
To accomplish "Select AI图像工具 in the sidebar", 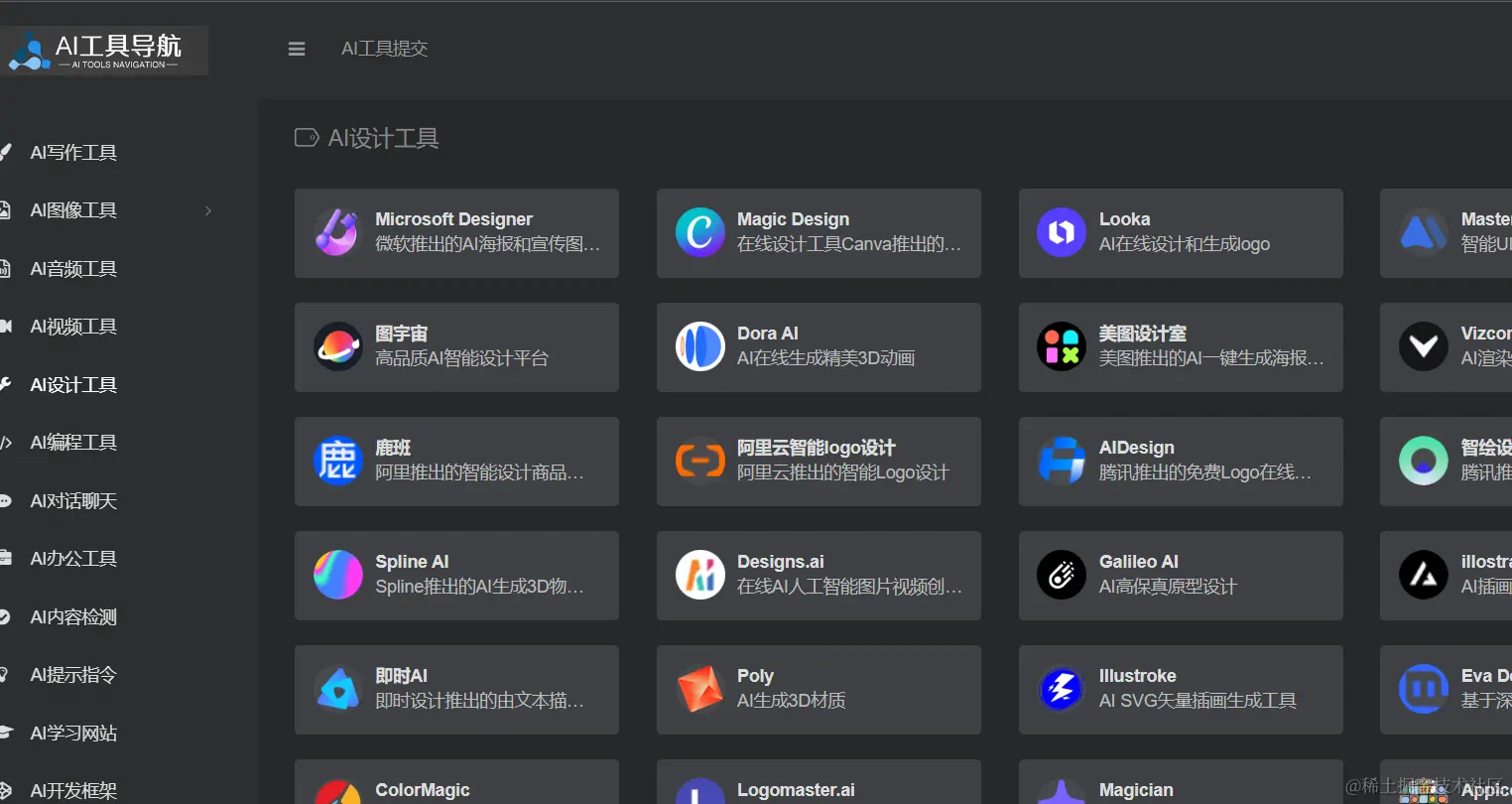I will point(73,210).
